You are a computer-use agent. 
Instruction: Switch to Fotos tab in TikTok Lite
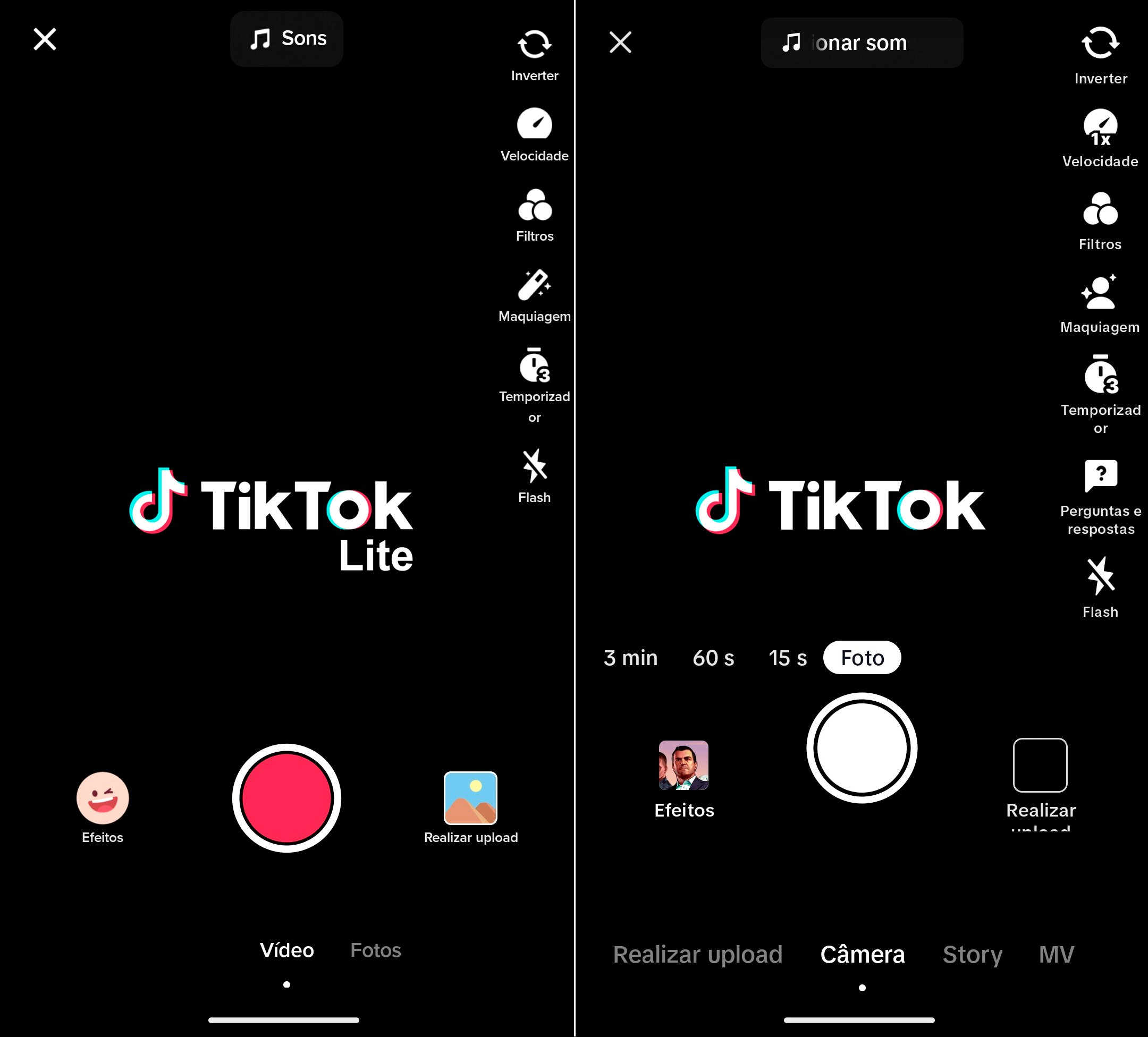pos(375,950)
